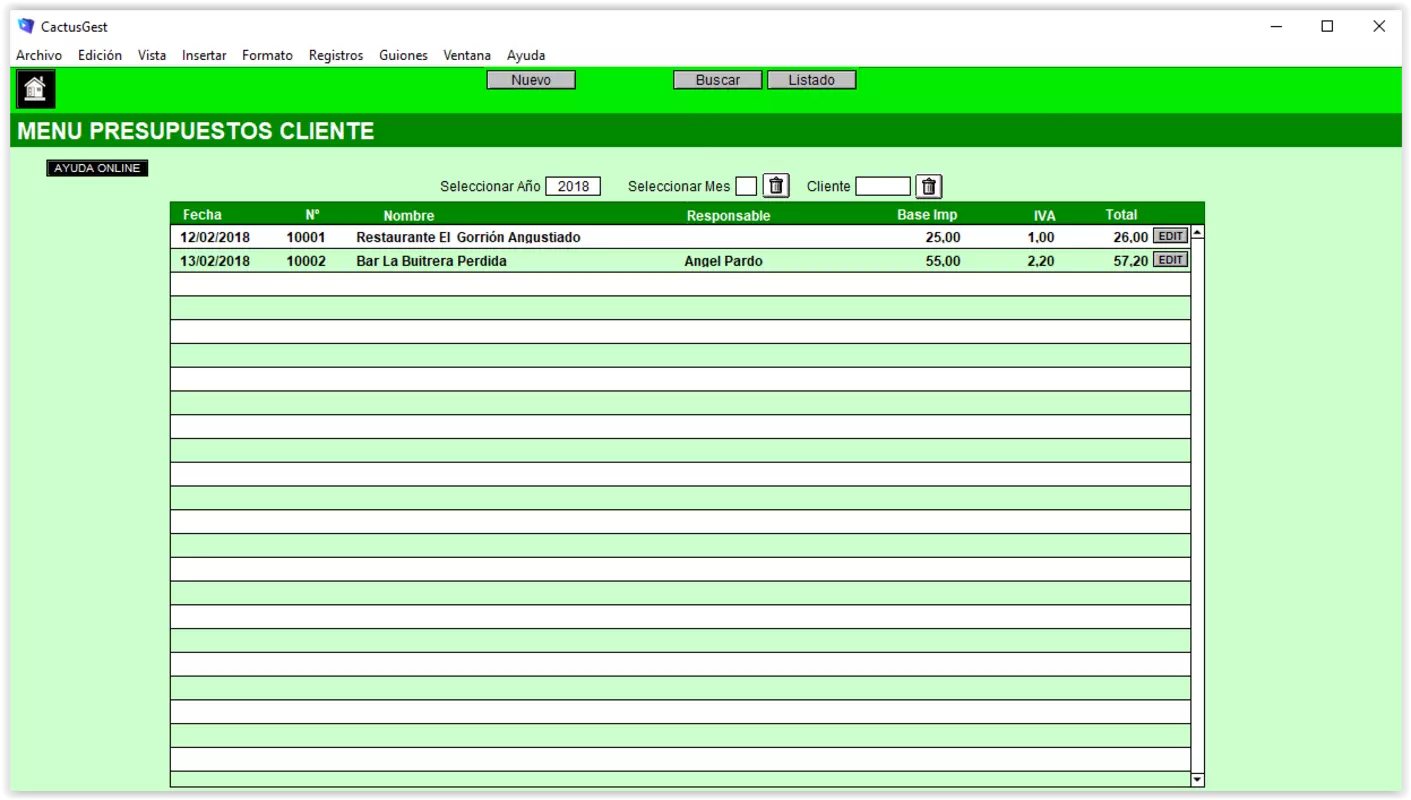
Task: Create a new budget with Nuevo
Action: coord(531,80)
